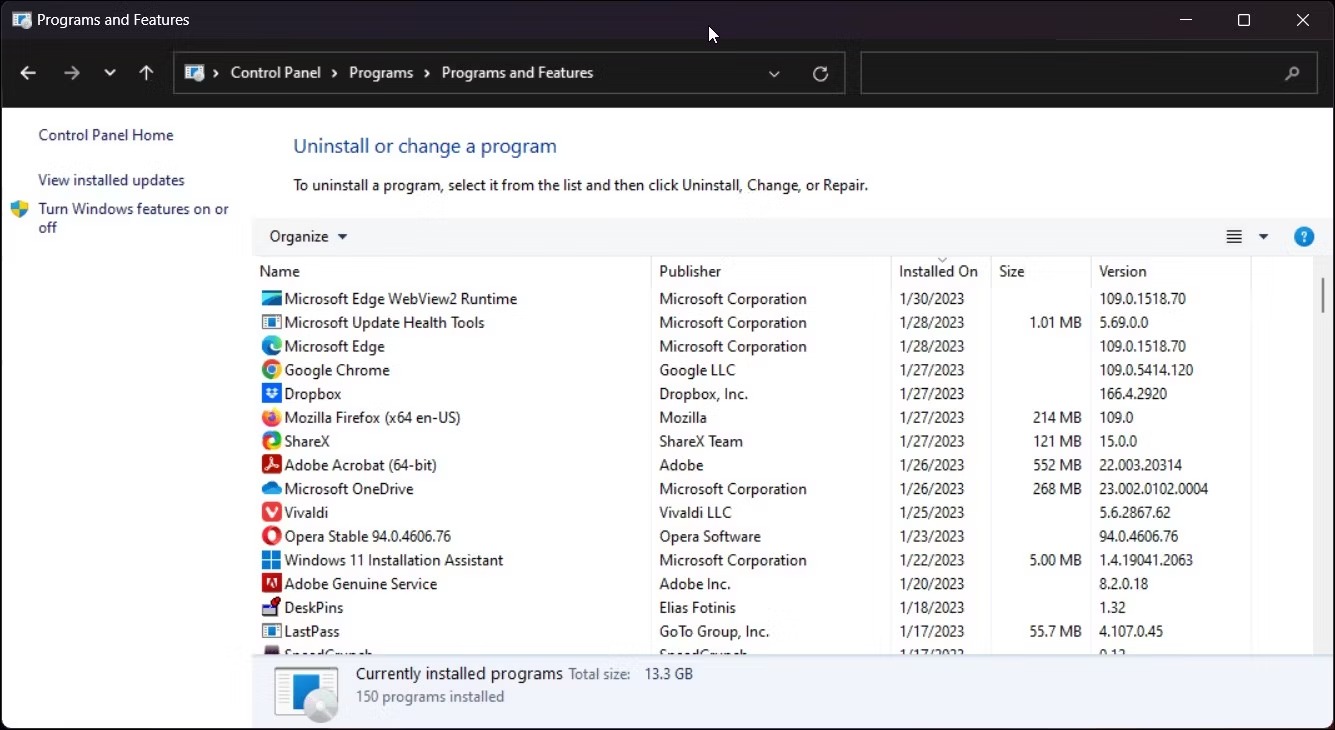Image resolution: width=1335 pixels, height=730 pixels.
Task: Go back with the back arrow
Action: (x=28, y=73)
